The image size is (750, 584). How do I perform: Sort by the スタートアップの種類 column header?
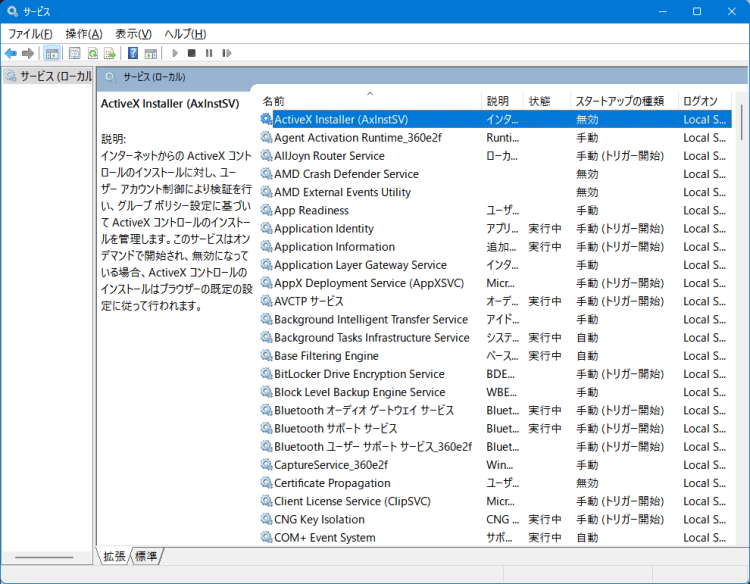[x=624, y=100]
